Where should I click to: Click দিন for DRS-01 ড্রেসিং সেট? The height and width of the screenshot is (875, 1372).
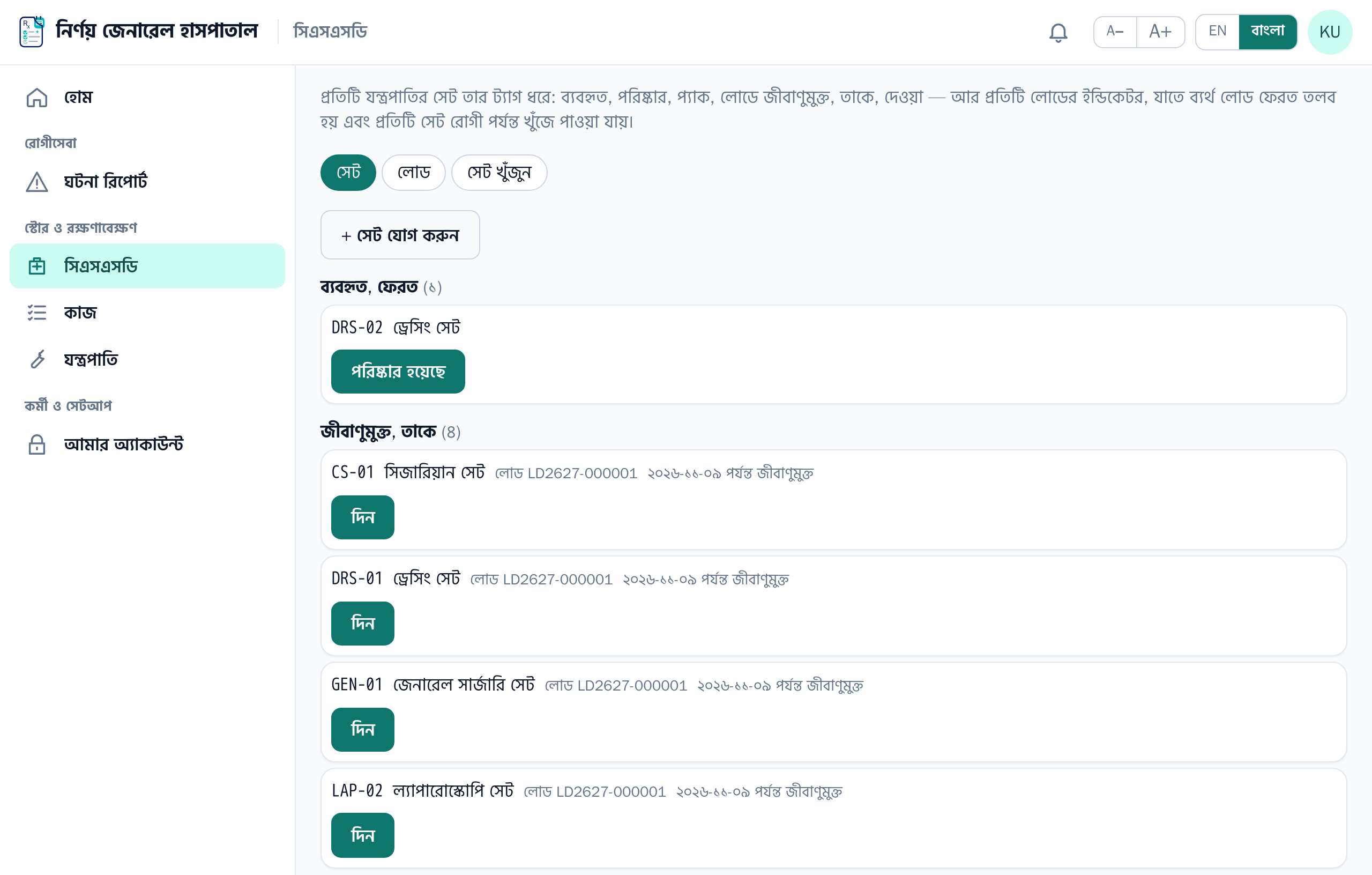click(362, 624)
